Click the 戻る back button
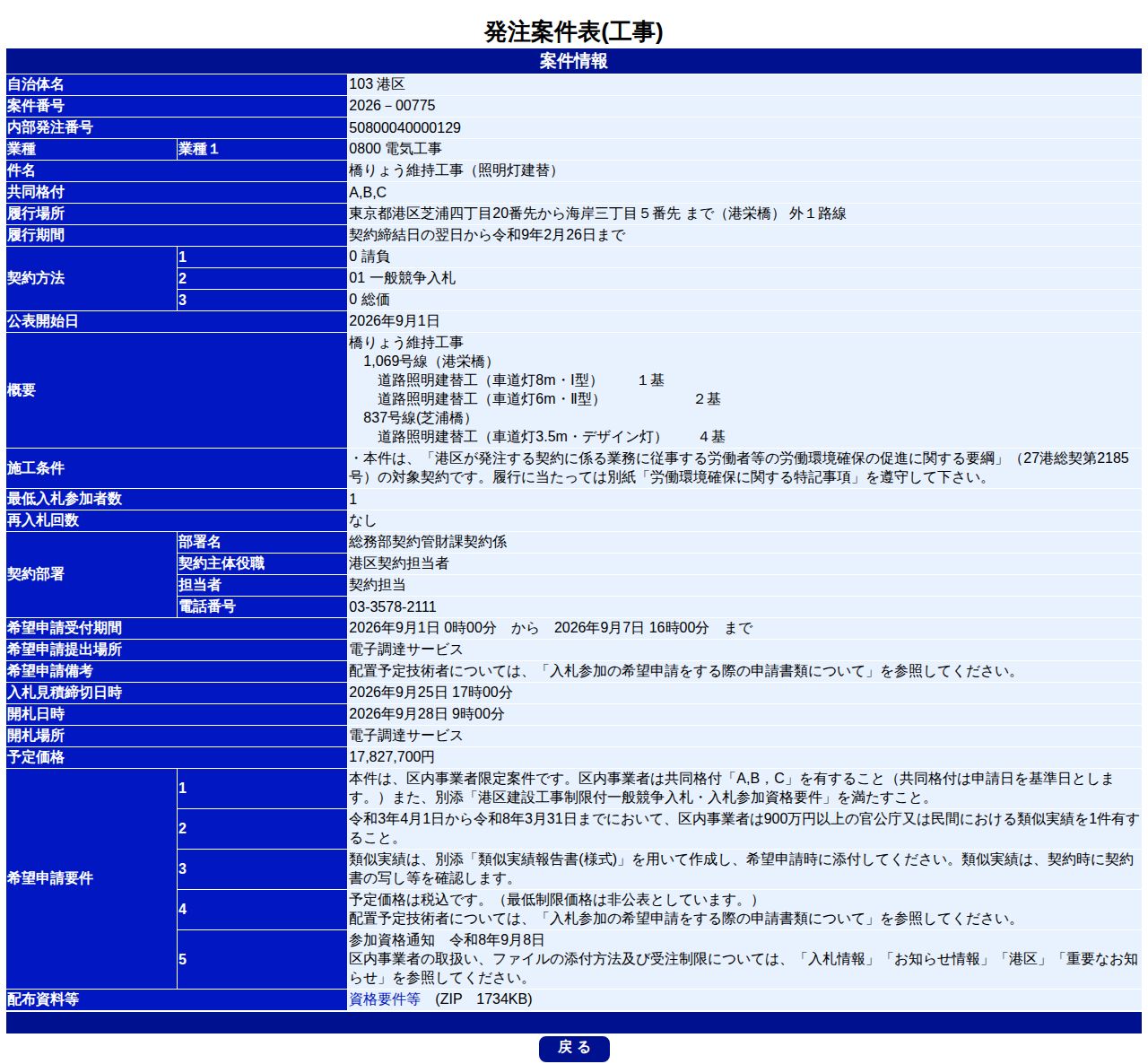The image size is (1148, 1064). pyautogui.click(x=574, y=1048)
